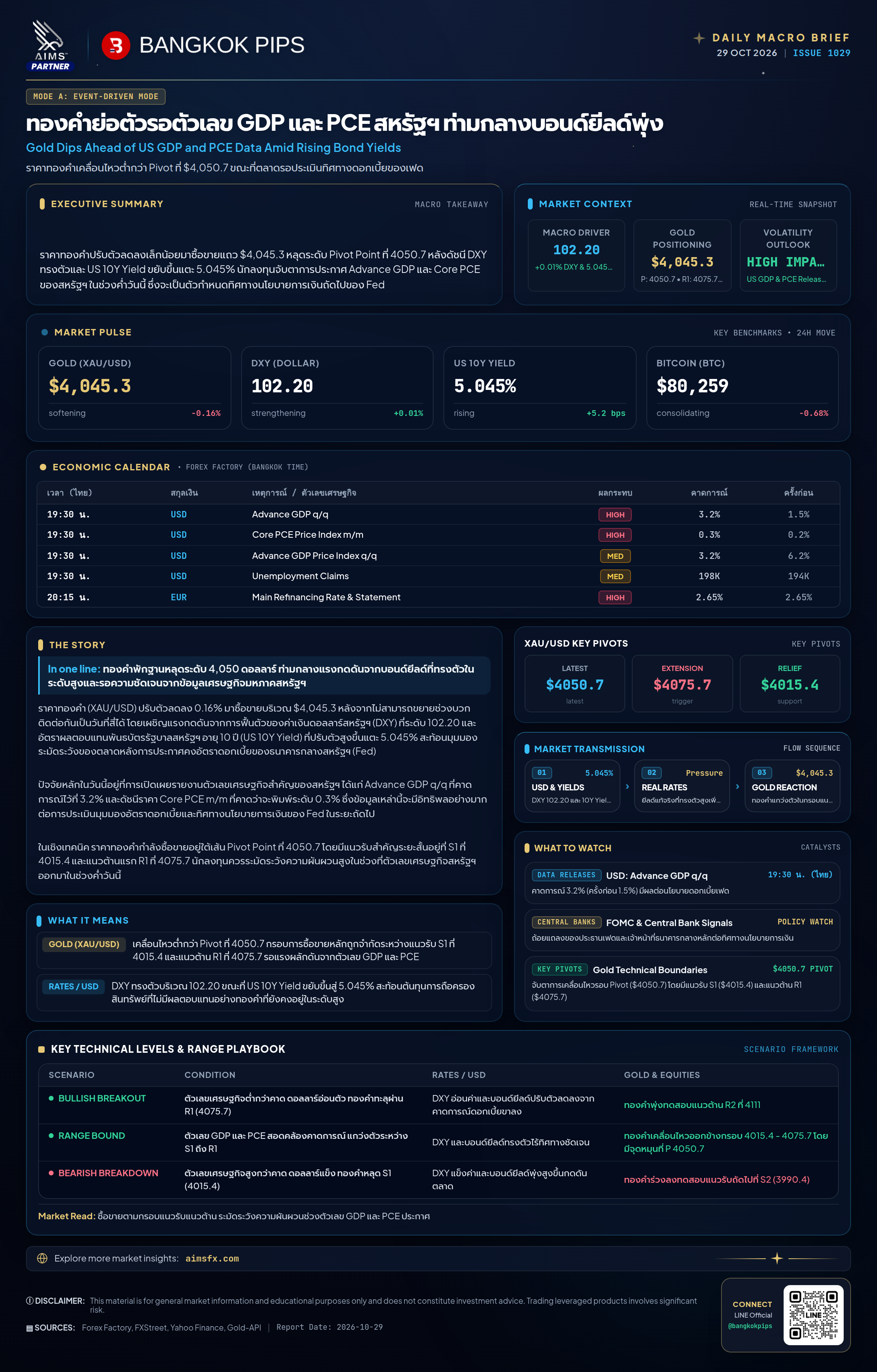Click the Bitcoin (BTC) pulse card
The width and height of the screenshot is (877, 1372).
[x=742, y=387]
